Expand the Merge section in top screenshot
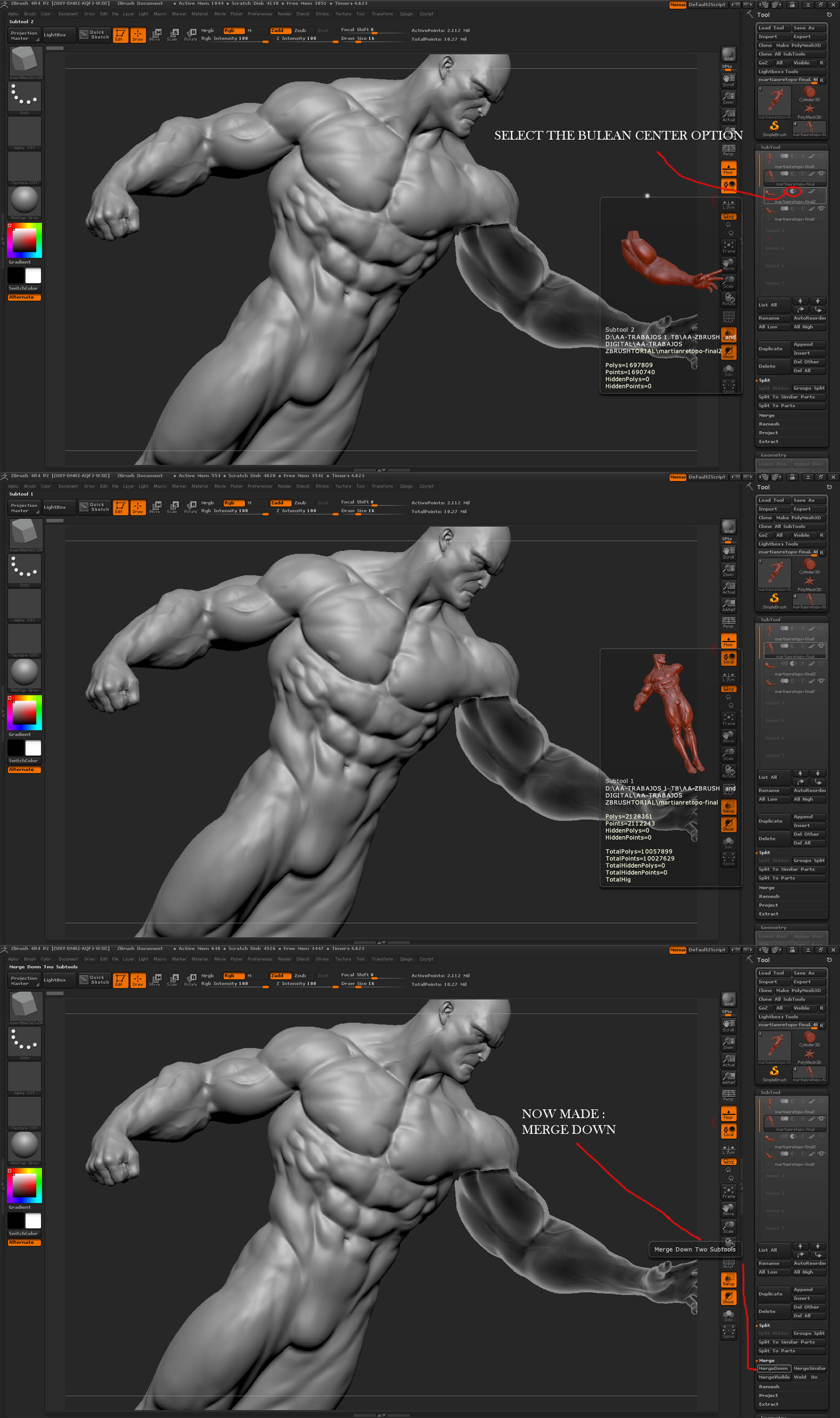Viewport: 840px width, 1418px height. pos(766,416)
